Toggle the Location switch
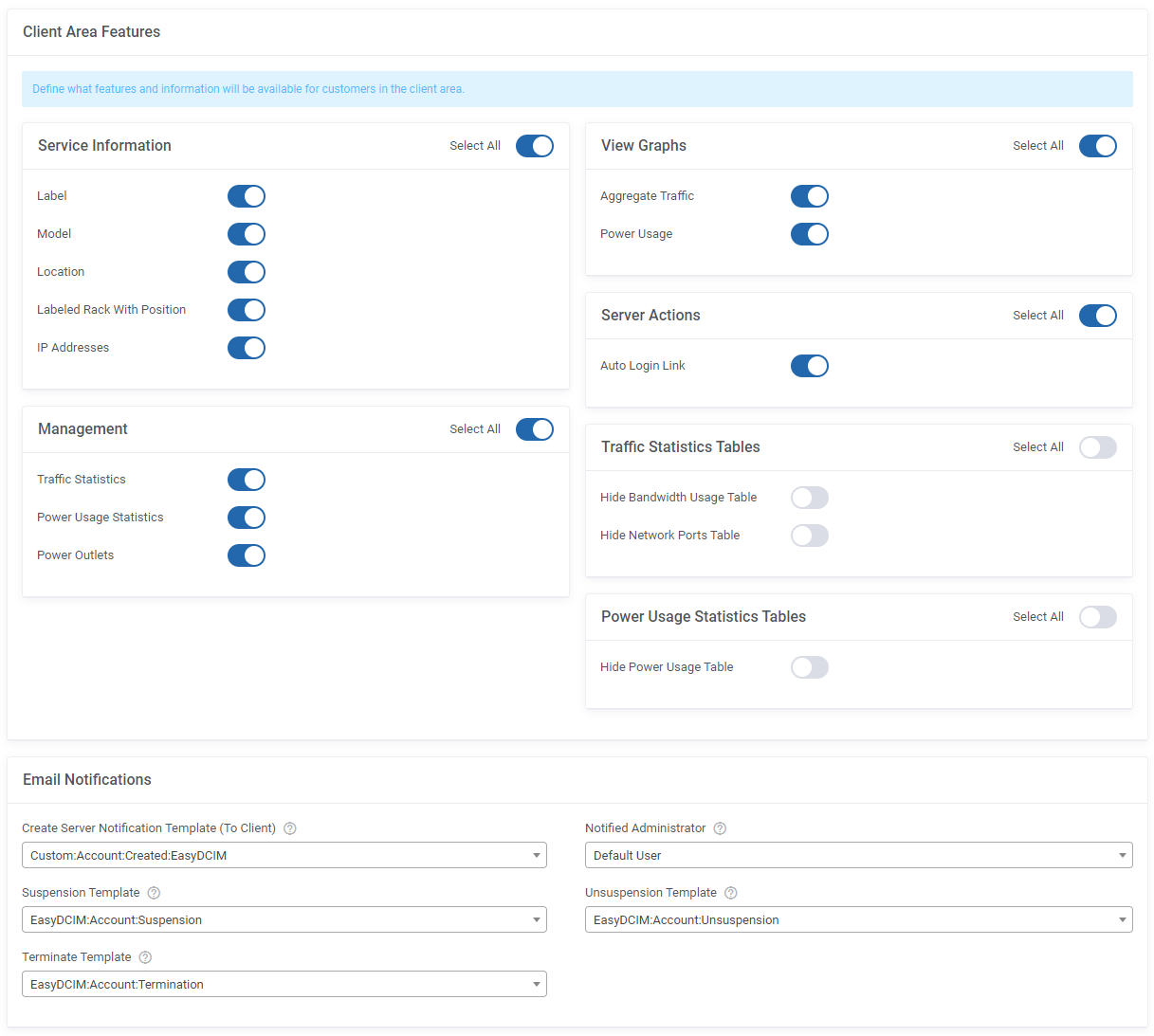The width and height of the screenshot is (1154, 1036). [247, 272]
